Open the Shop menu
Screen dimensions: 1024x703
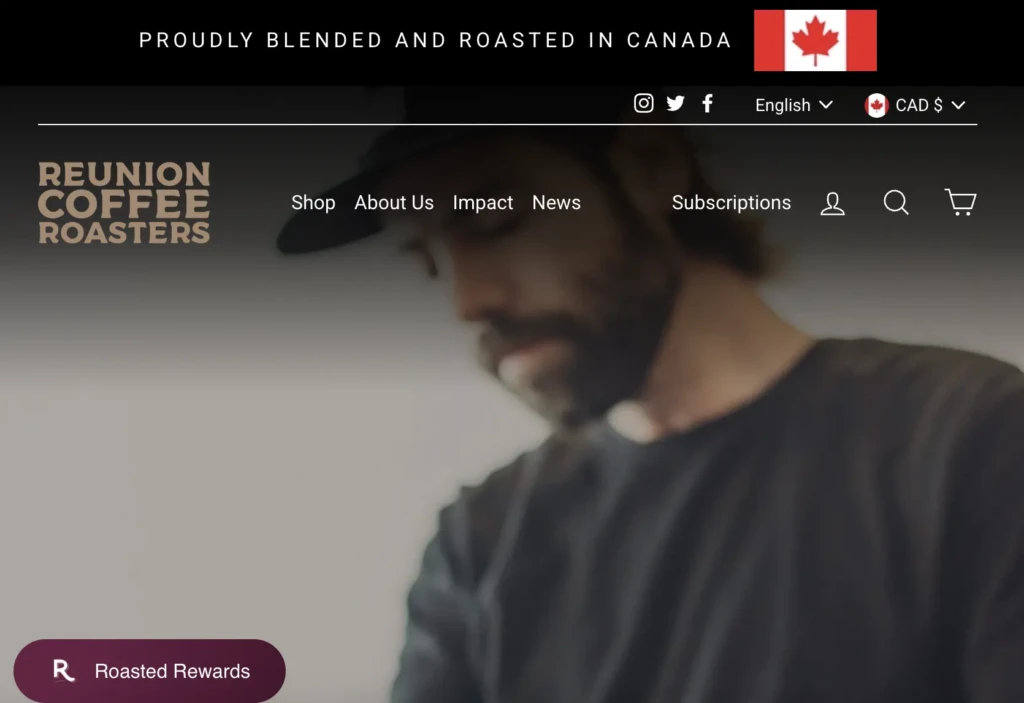pyautogui.click(x=313, y=203)
